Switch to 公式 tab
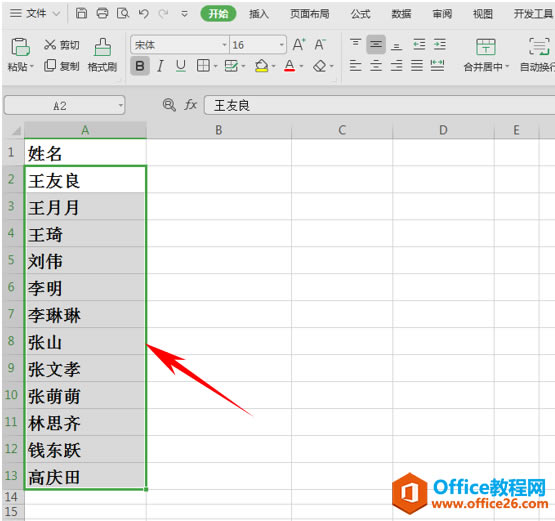 click(x=360, y=14)
